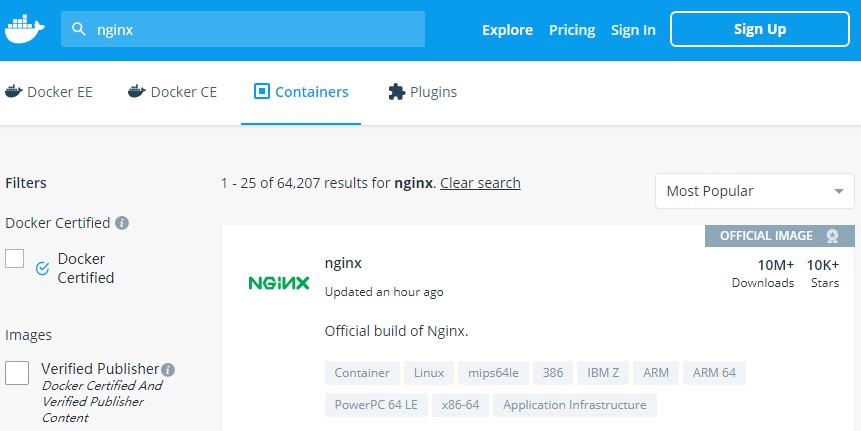Enable the Docker Certified checkbox

coord(15,259)
